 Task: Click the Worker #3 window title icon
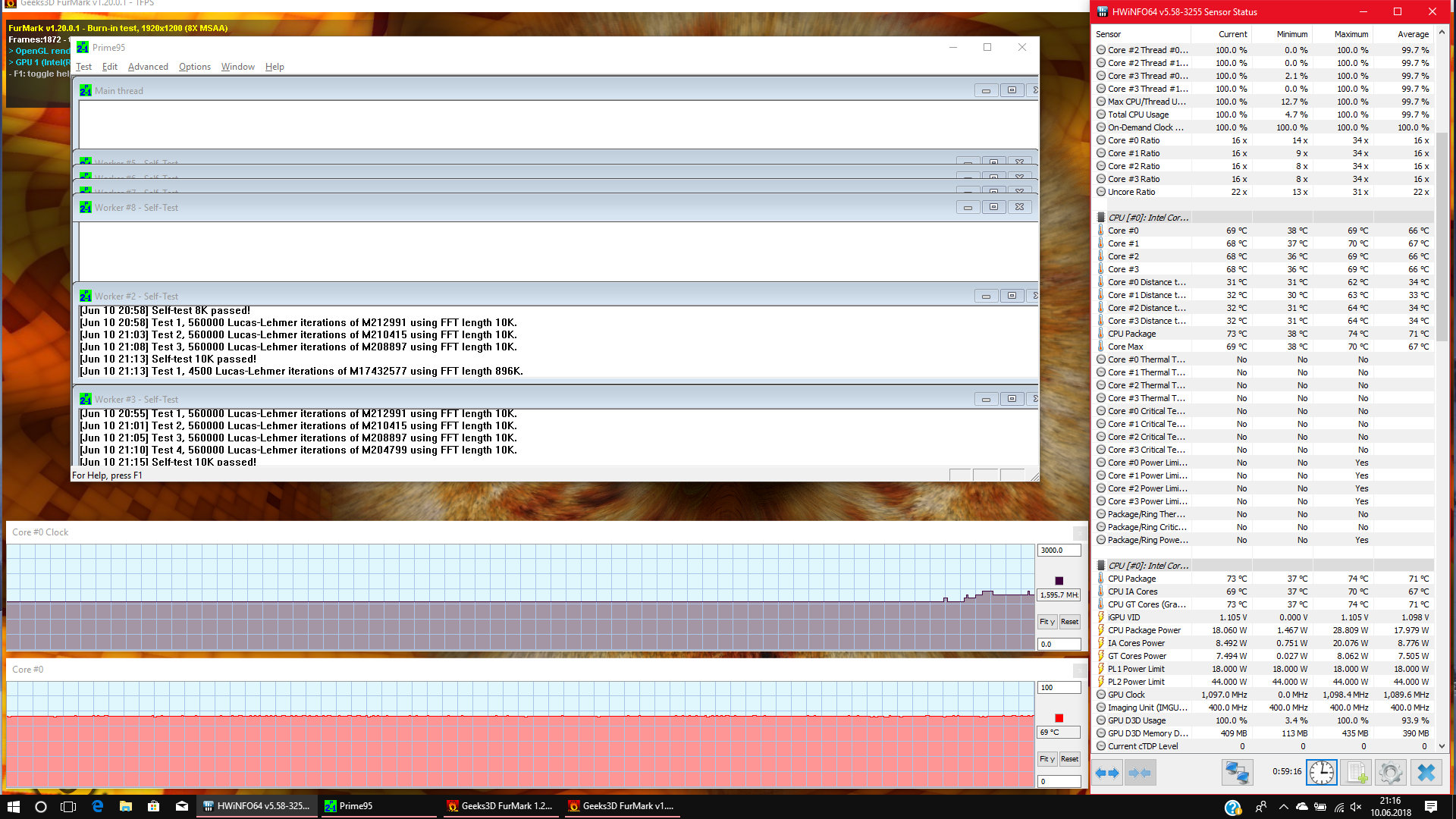coord(86,399)
